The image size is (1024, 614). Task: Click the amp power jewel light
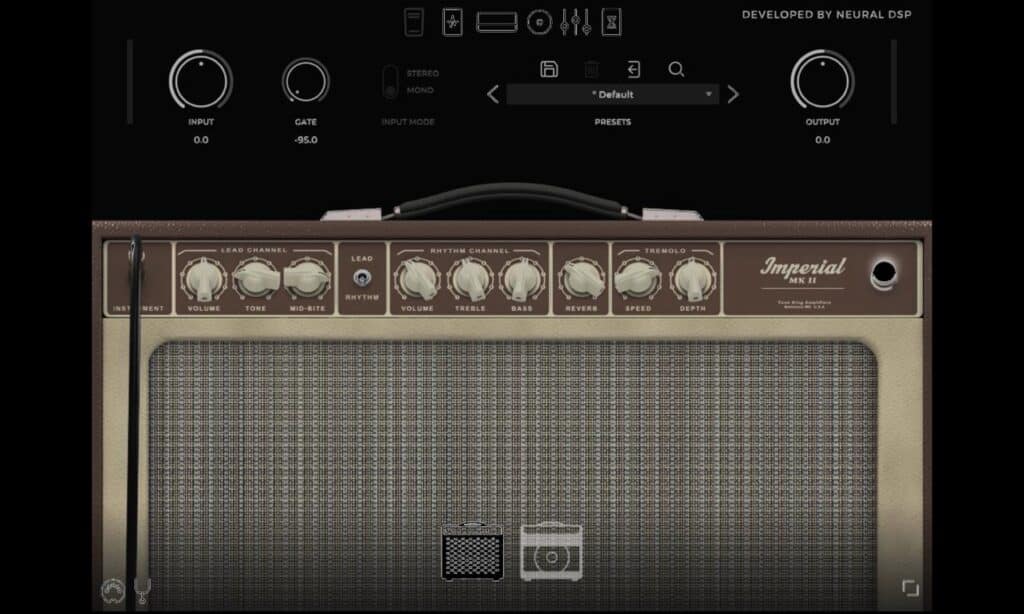884,274
